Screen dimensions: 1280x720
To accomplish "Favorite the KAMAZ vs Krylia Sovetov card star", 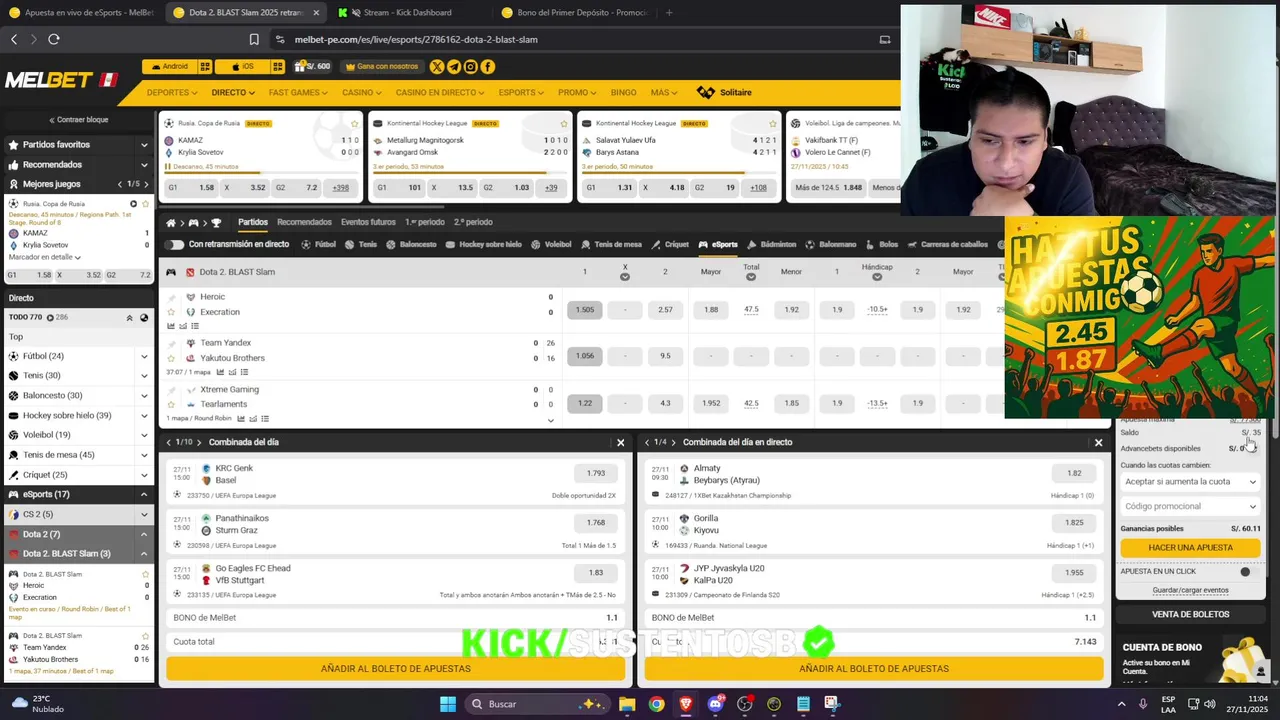I will click(x=354, y=123).
